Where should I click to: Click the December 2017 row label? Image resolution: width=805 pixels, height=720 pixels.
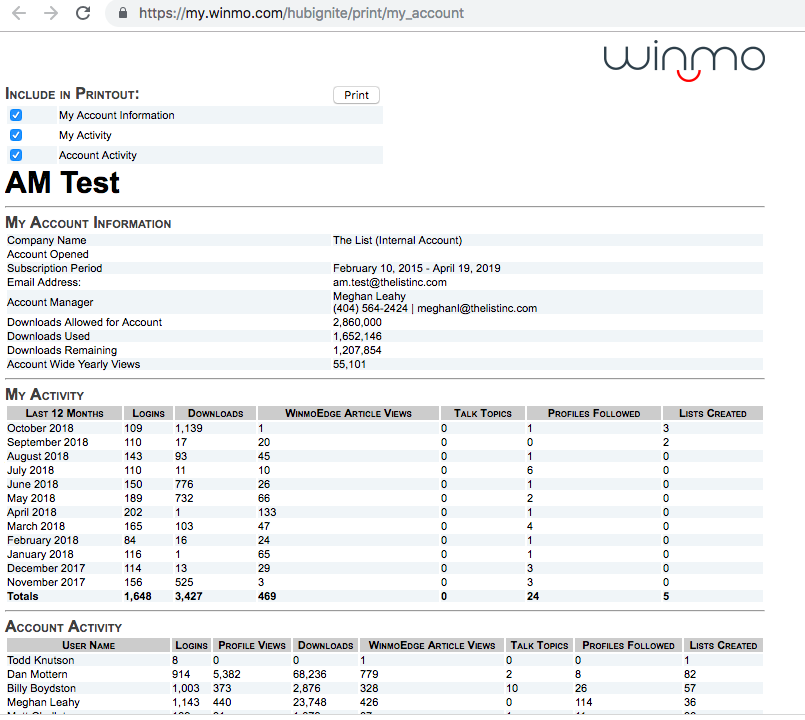tap(46, 568)
